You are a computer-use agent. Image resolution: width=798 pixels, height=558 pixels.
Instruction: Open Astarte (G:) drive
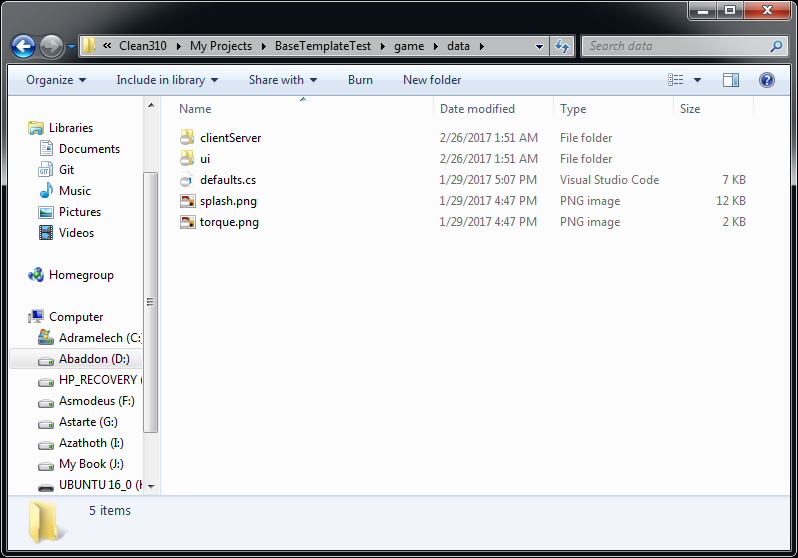coord(88,422)
